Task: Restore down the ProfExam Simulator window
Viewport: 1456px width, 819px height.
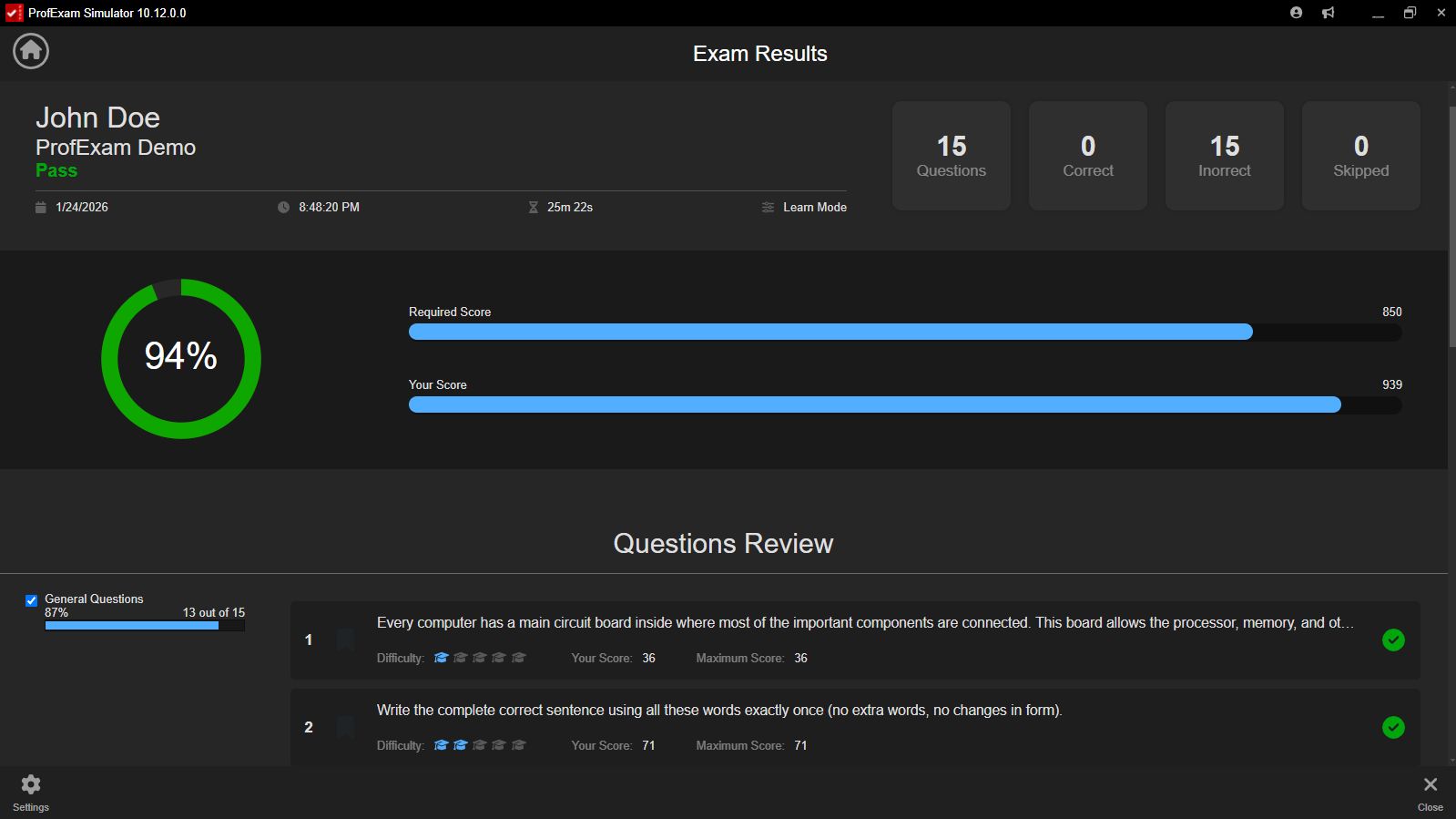Action: click(x=1410, y=13)
